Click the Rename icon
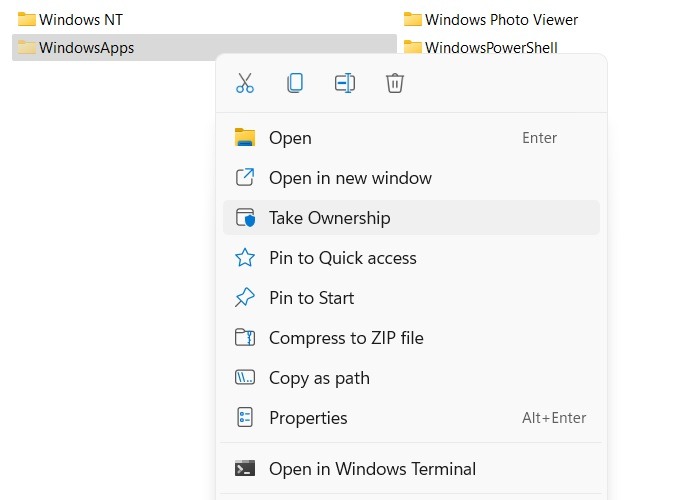700x500 pixels. 345,83
